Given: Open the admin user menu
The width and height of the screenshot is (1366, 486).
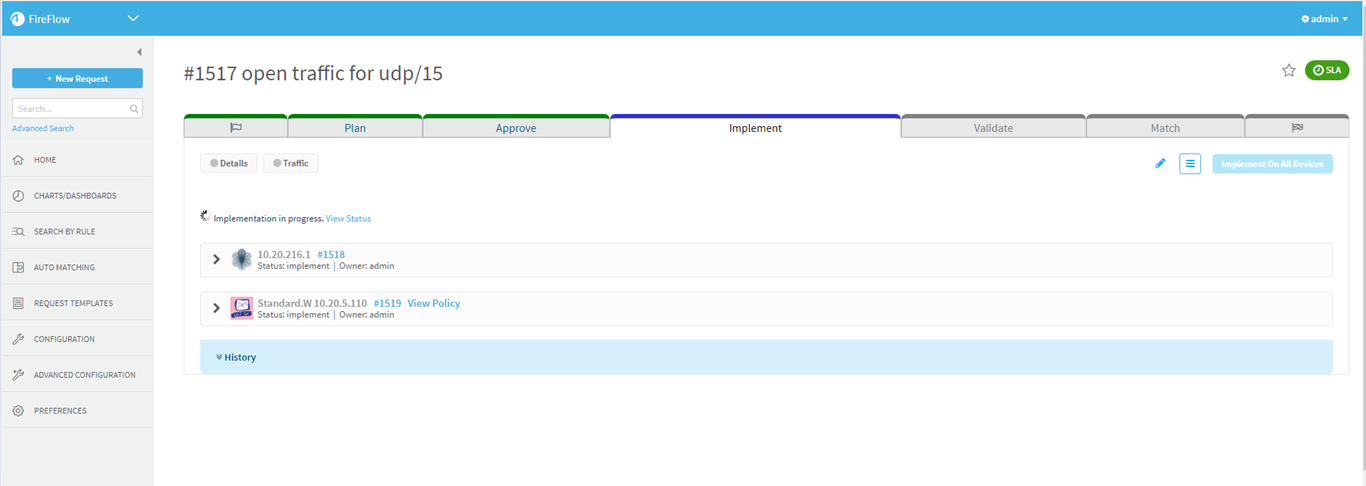Looking at the screenshot, I should 1324,19.
